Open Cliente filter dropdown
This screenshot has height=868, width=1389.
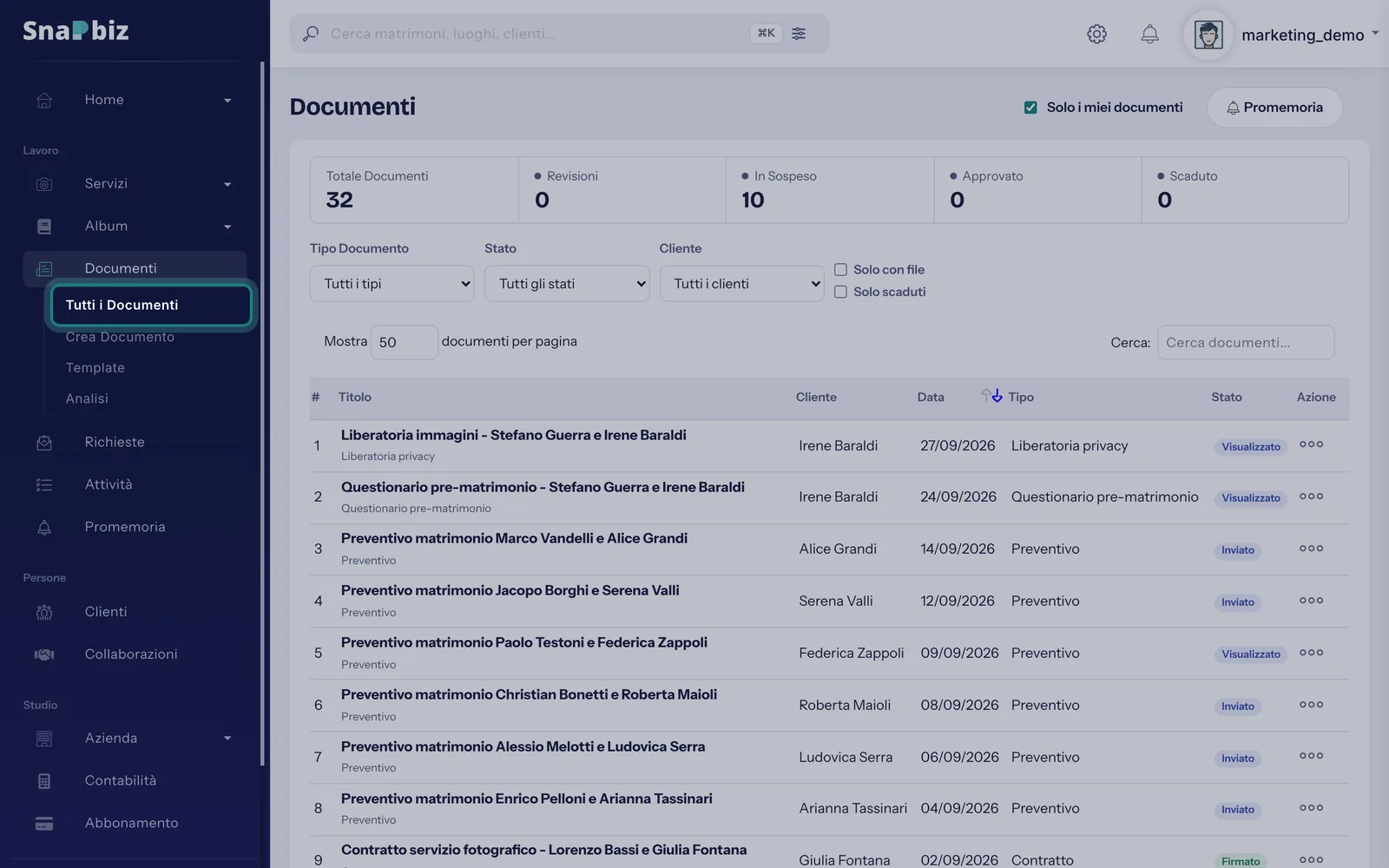(741, 284)
